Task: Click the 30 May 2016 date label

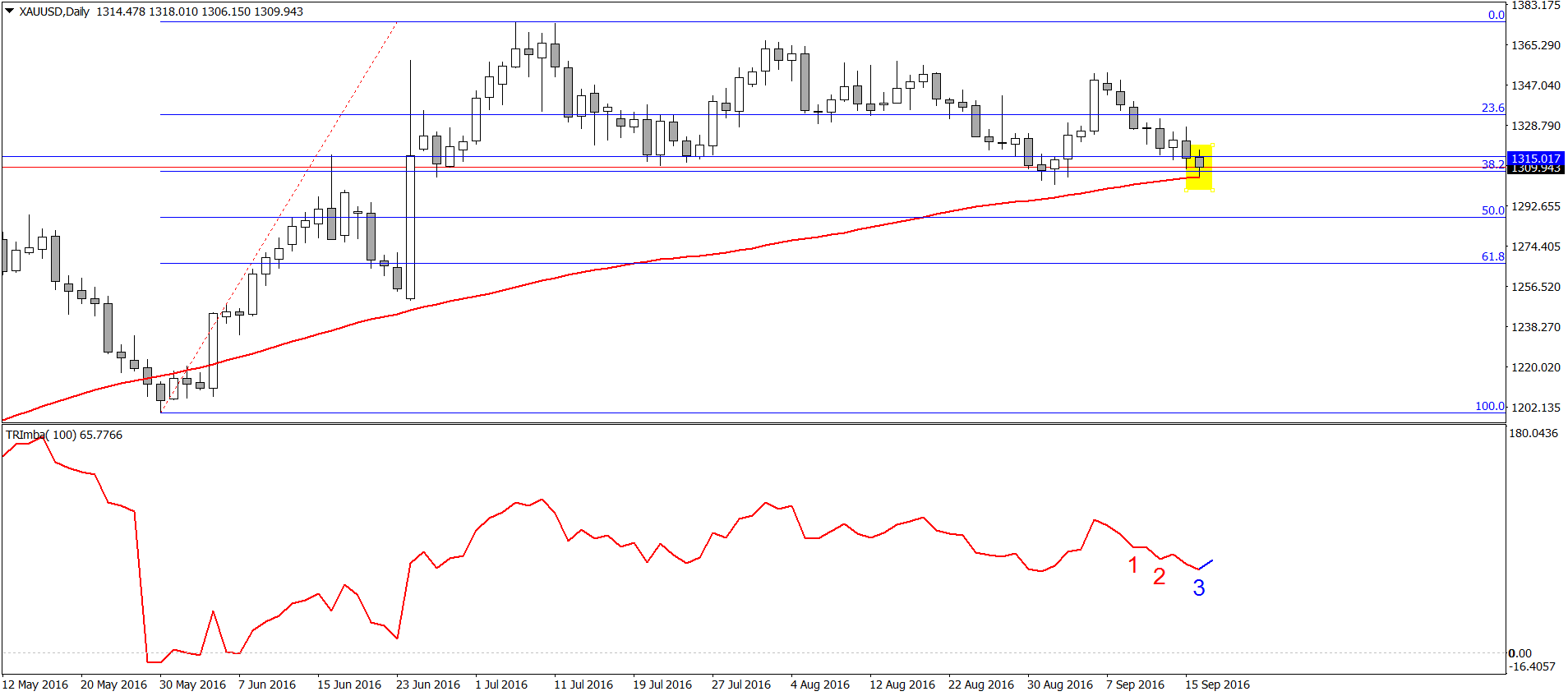Action: tap(193, 684)
